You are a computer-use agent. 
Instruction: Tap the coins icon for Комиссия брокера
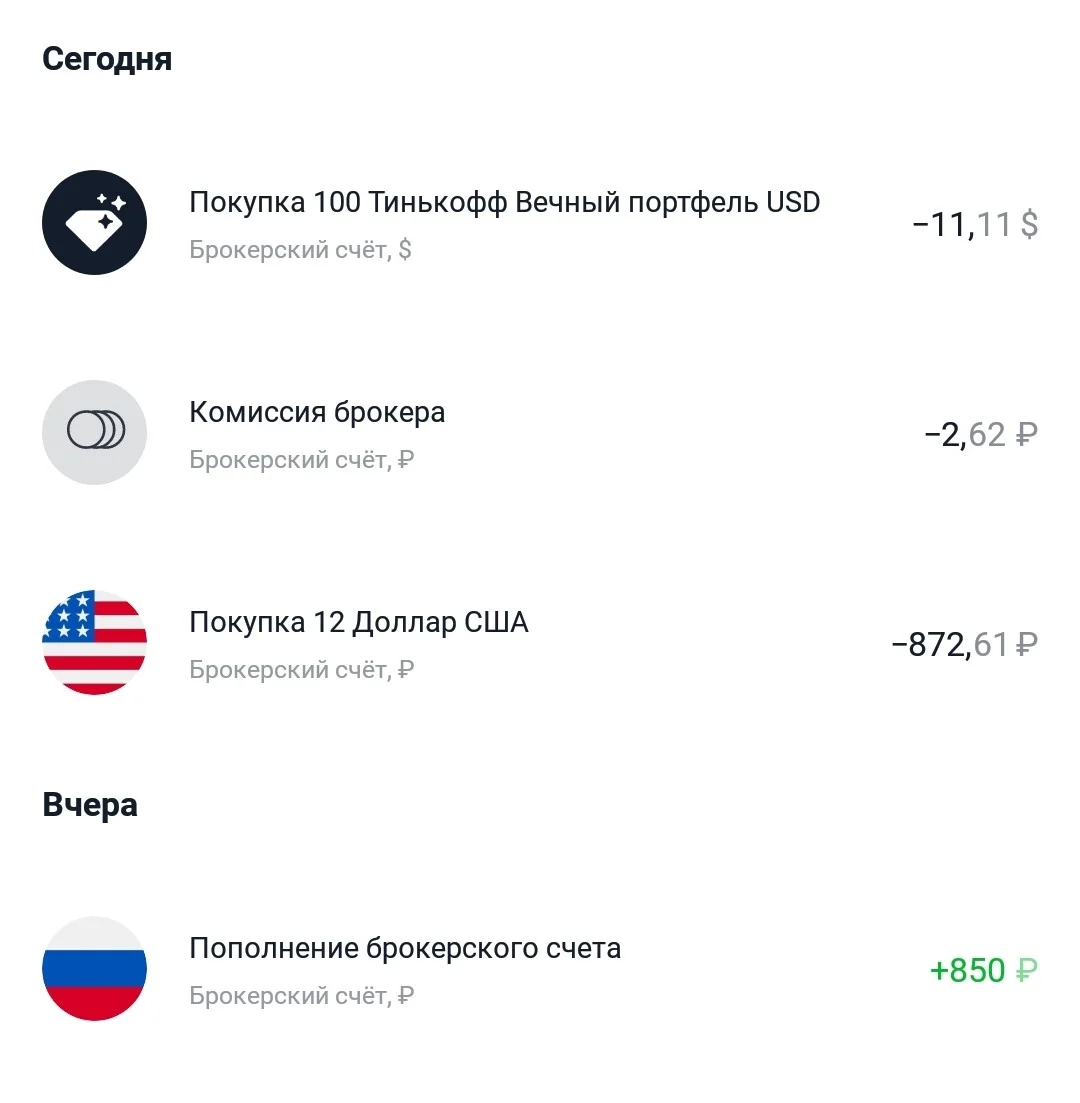pyautogui.click(x=94, y=432)
